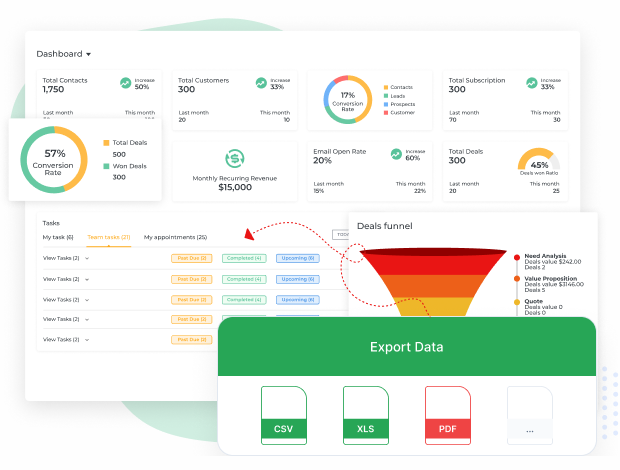
Task: Click the Monthly Recurring Revenue label
Action: click(235, 178)
